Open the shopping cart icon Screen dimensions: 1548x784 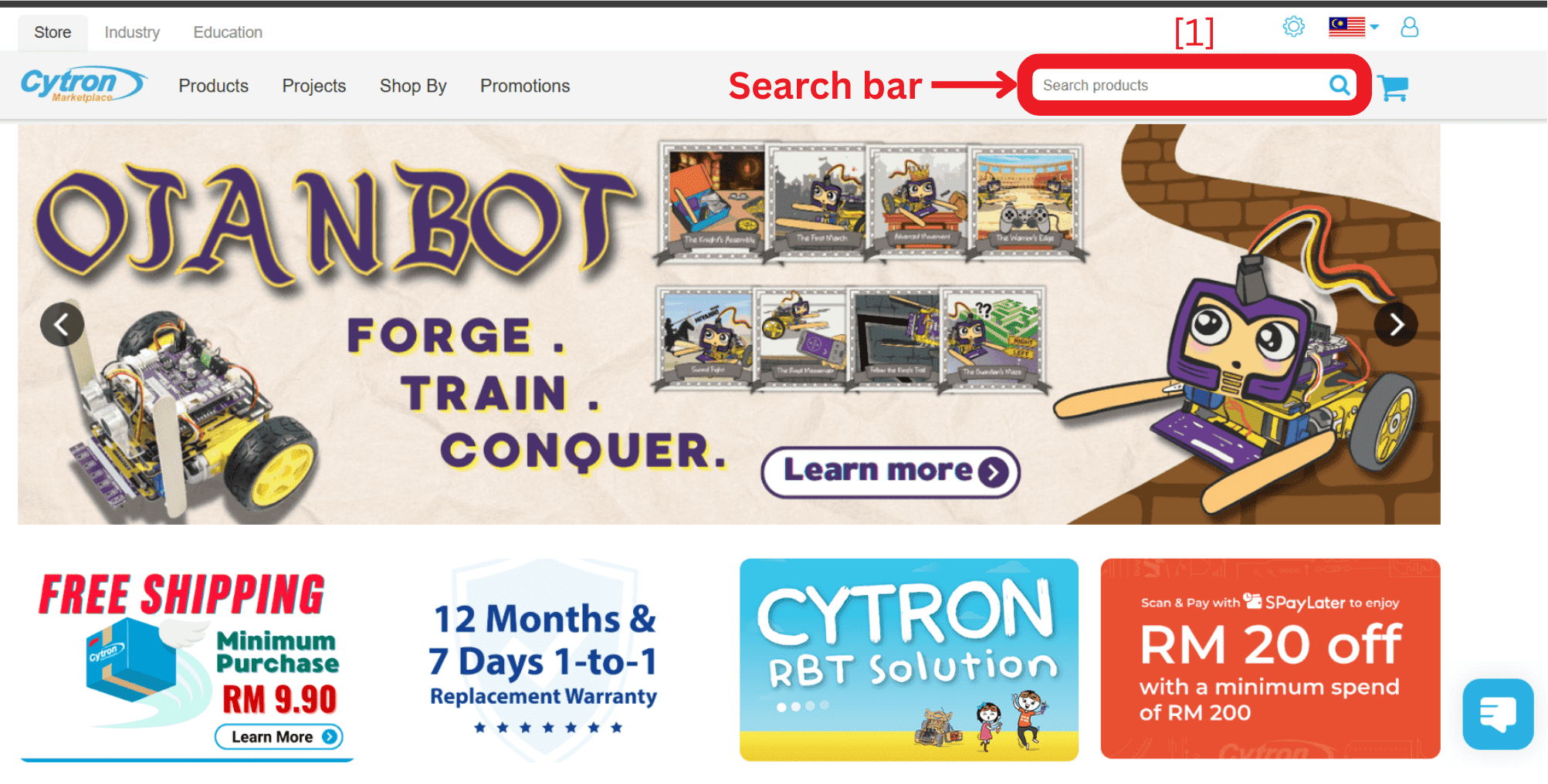1393,88
